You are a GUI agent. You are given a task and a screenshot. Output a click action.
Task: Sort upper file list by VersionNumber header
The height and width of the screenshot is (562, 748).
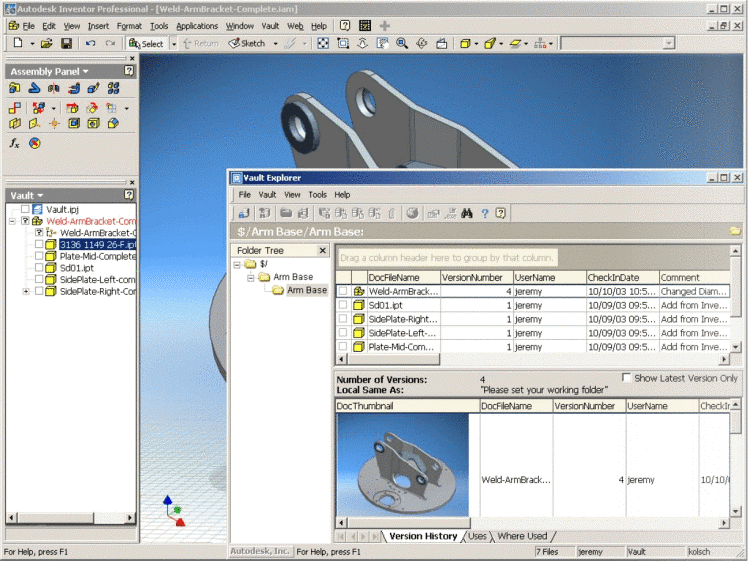[x=476, y=277]
